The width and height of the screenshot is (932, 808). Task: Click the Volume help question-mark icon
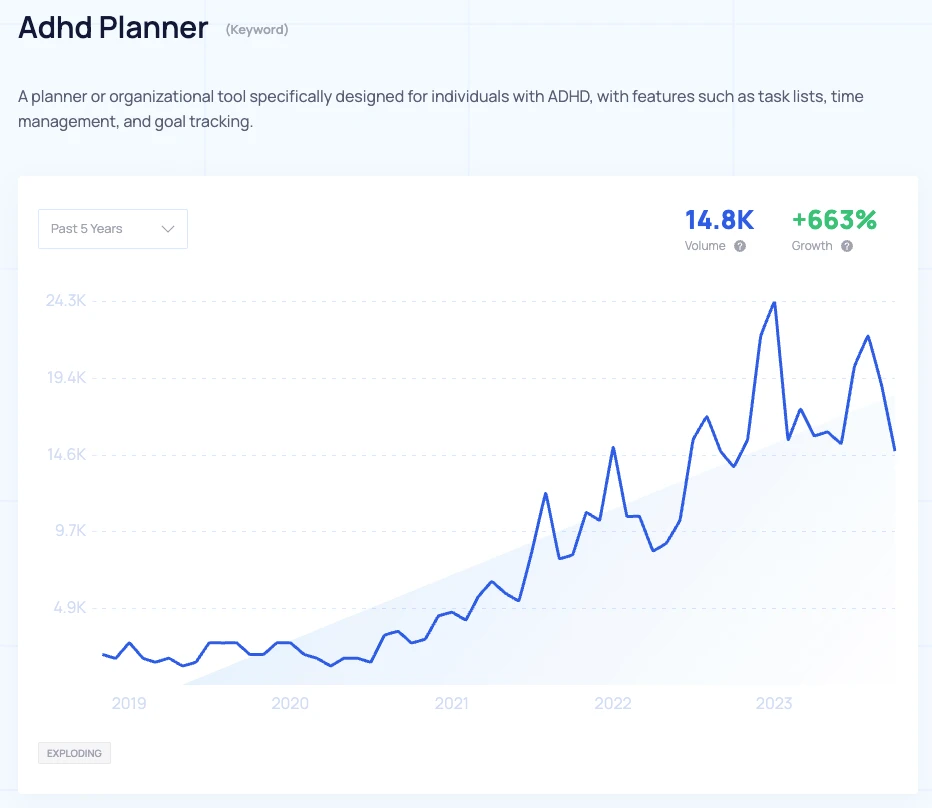(x=740, y=246)
